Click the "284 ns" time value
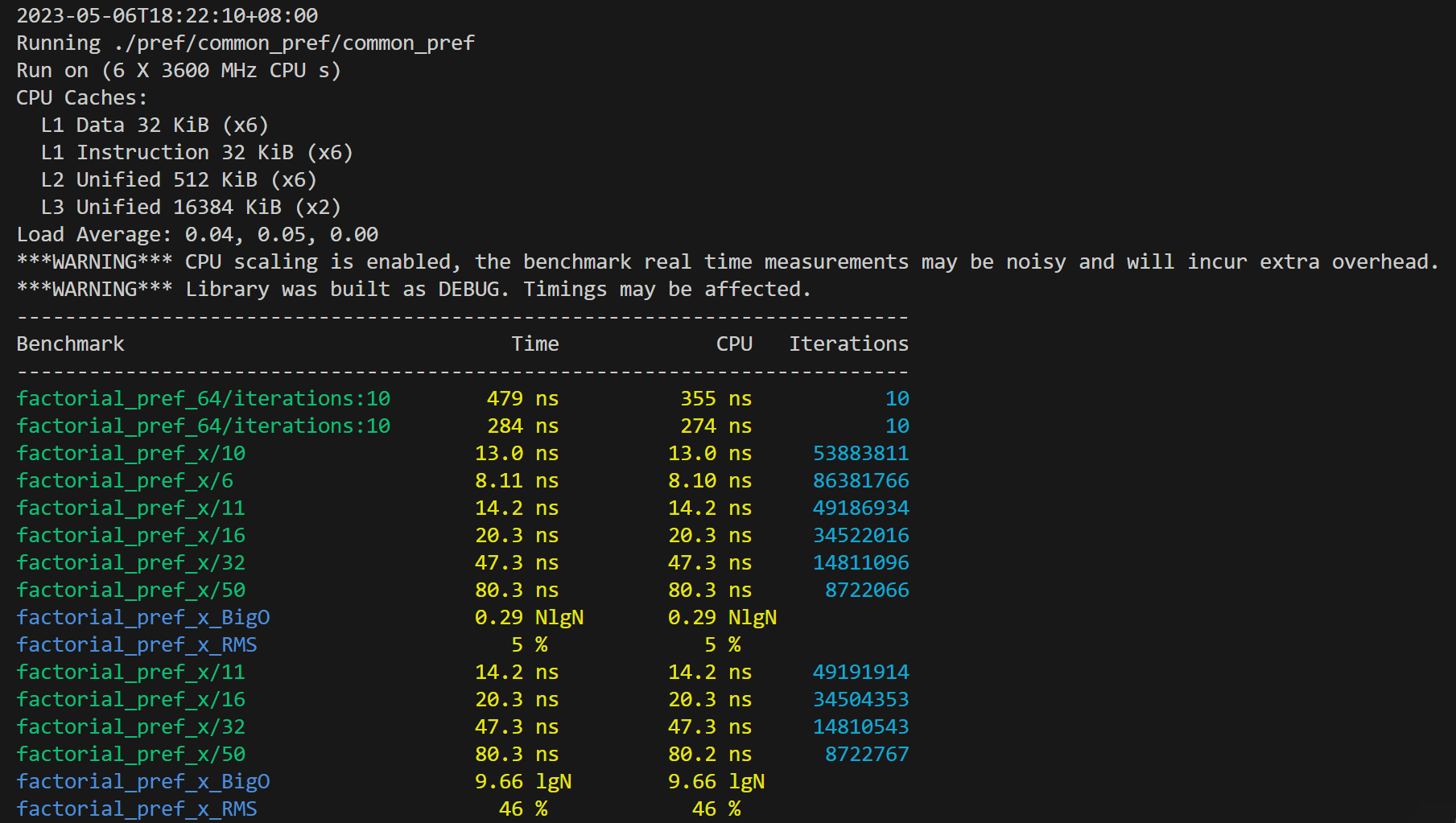 pyautogui.click(x=523, y=426)
